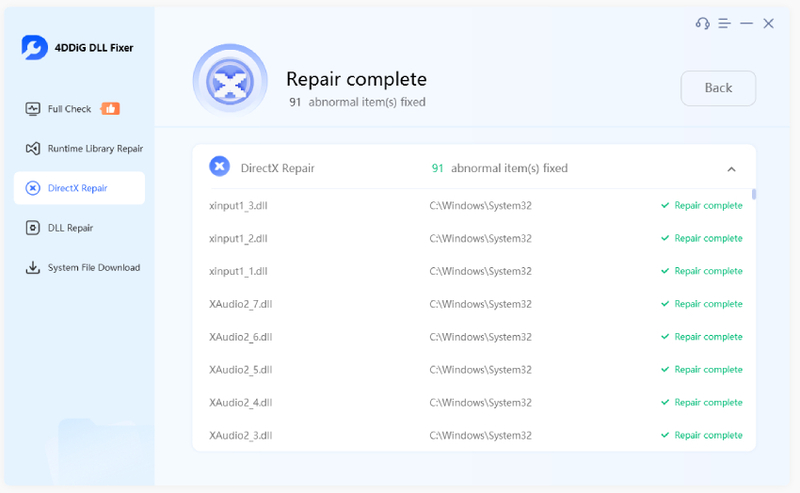Select the XAudio2_6.dll file name

pyautogui.click(x=241, y=337)
